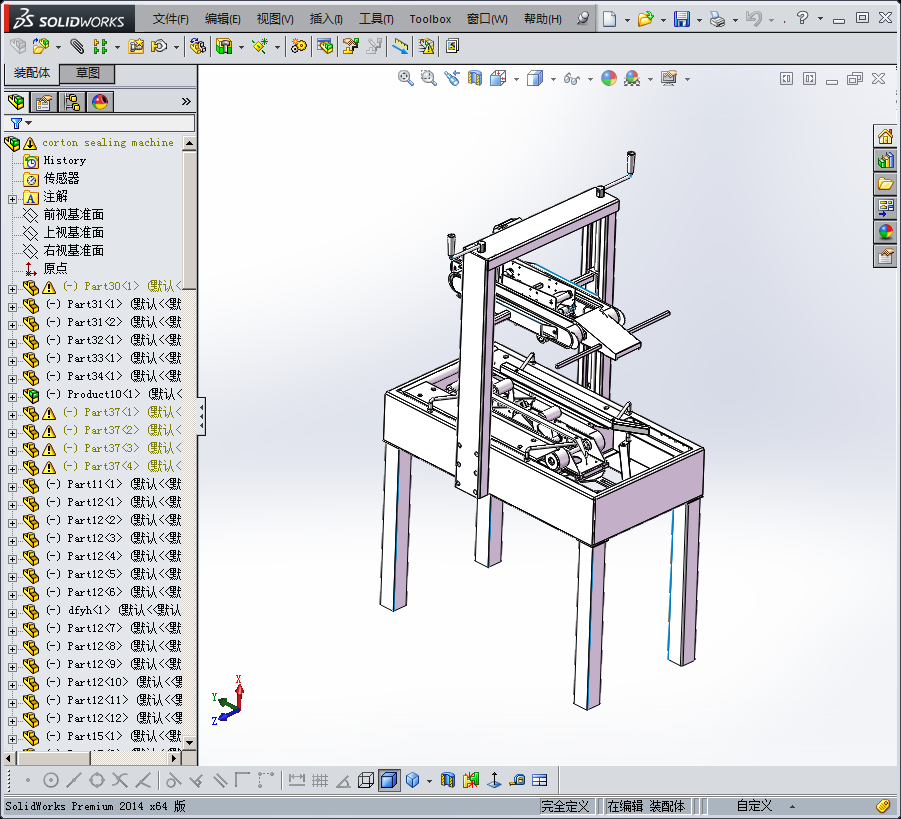Expand the 注解 folder in tree
Viewport: 901px width, 819px height.
12,199
